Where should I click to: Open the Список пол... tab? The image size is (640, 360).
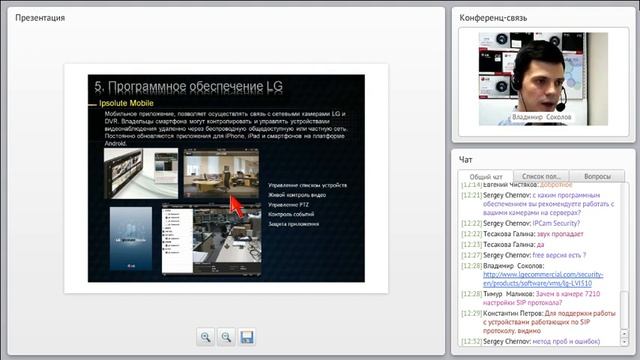tap(541, 176)
